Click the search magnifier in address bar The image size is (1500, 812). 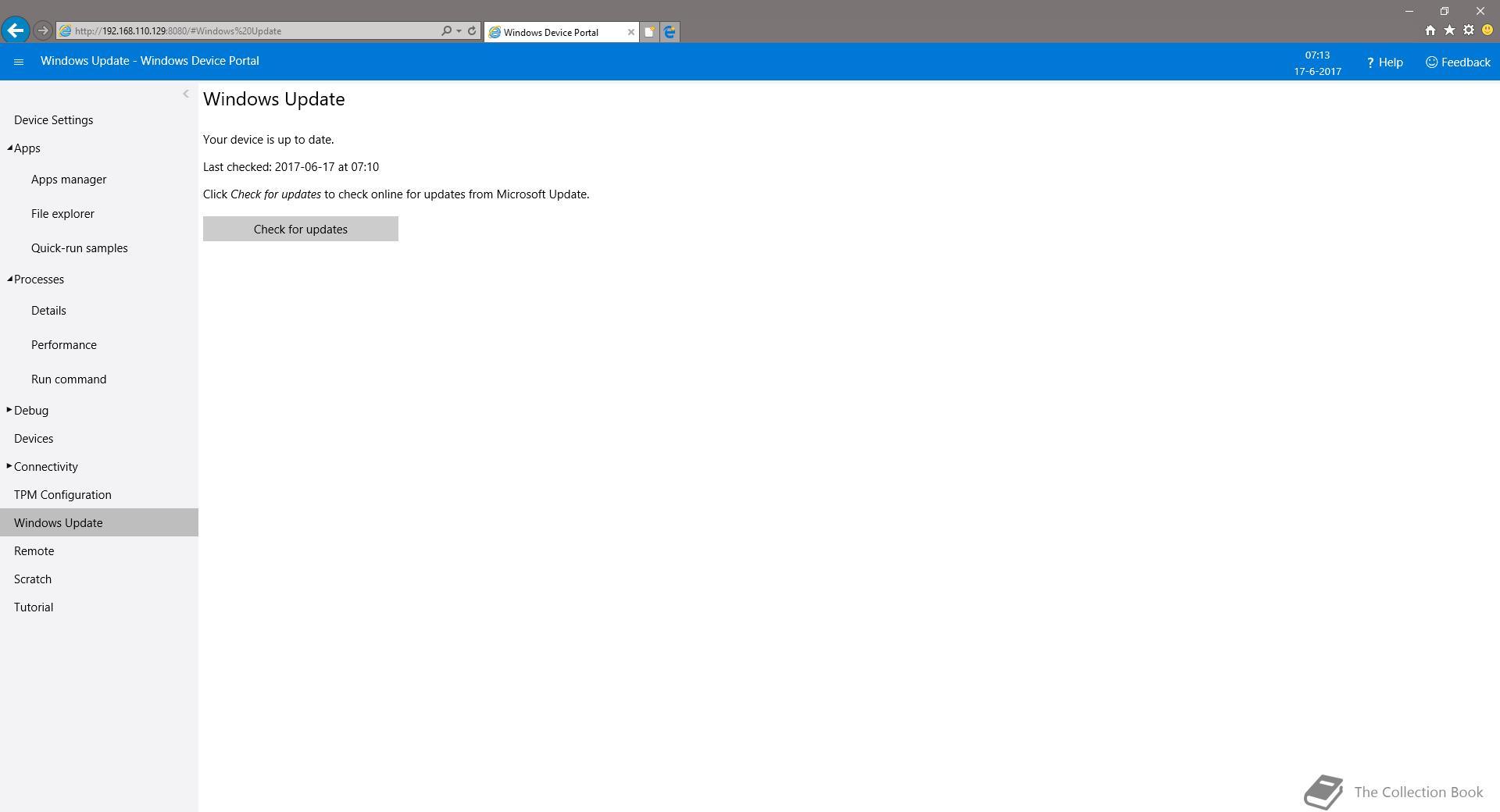(x=446, y=31)
